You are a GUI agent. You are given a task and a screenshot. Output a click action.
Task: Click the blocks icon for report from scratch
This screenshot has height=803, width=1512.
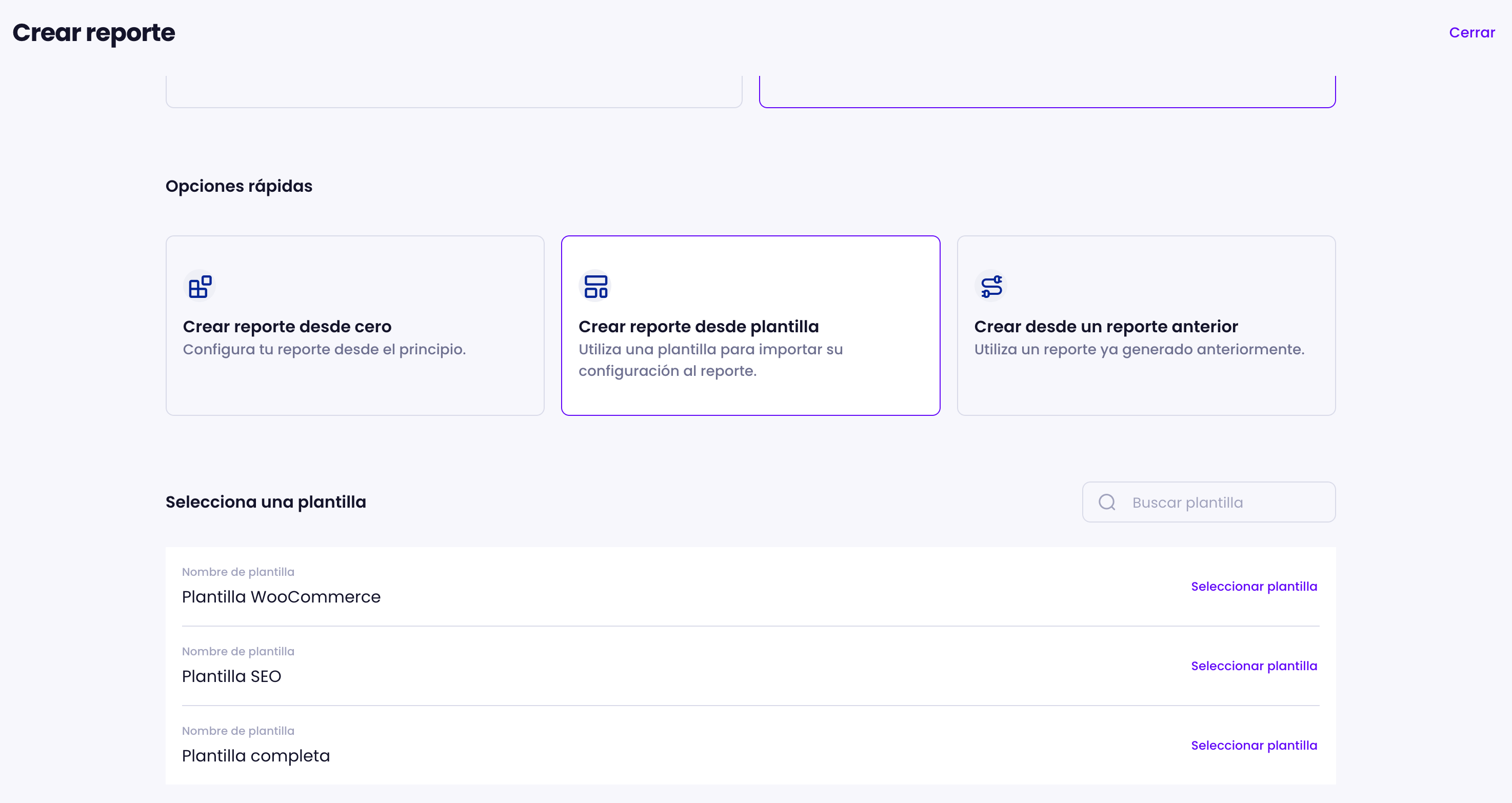click(x=200, y=287)
